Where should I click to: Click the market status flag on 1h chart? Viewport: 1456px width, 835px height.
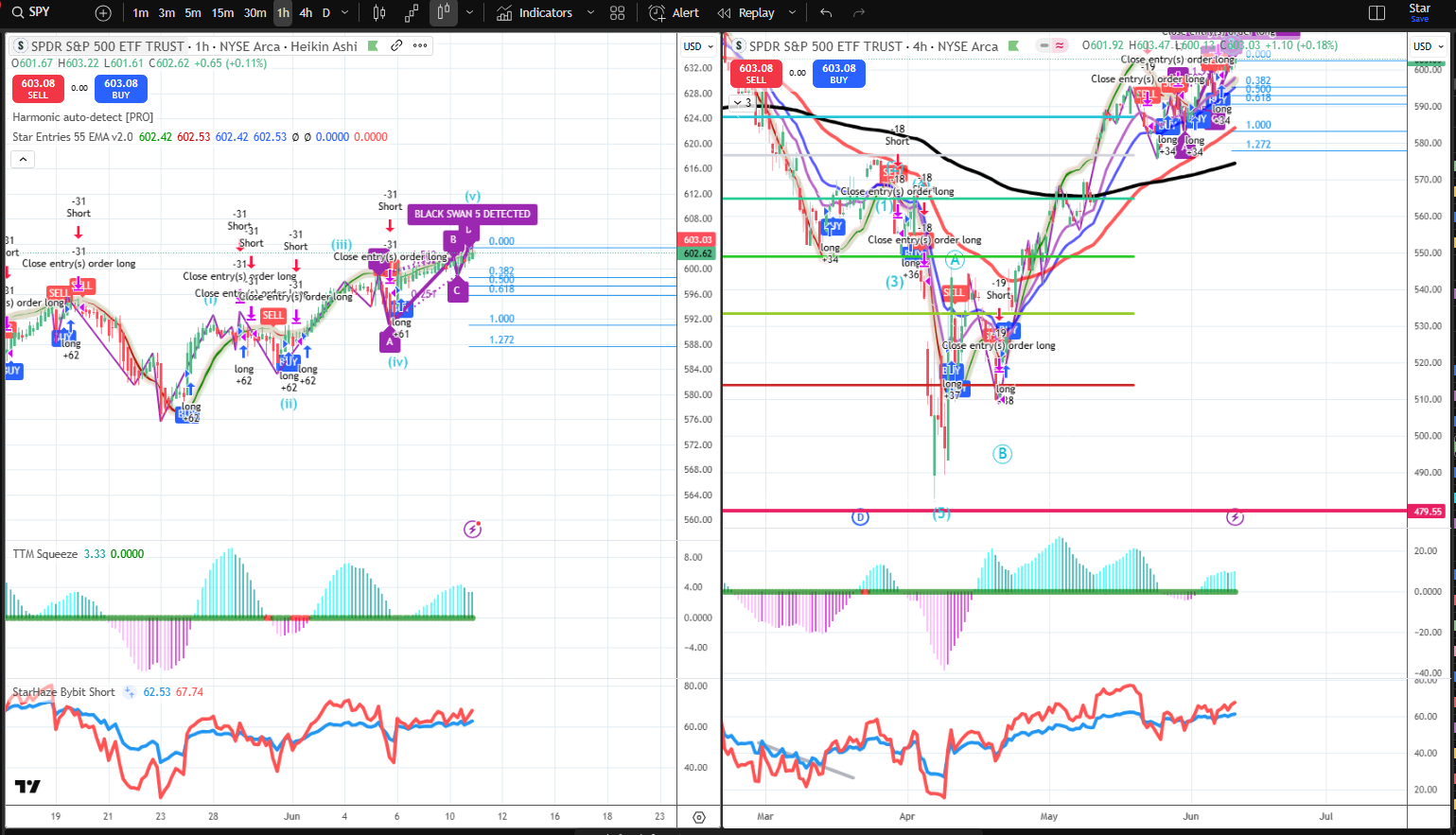pyautogui.click(x=374, y=45)
